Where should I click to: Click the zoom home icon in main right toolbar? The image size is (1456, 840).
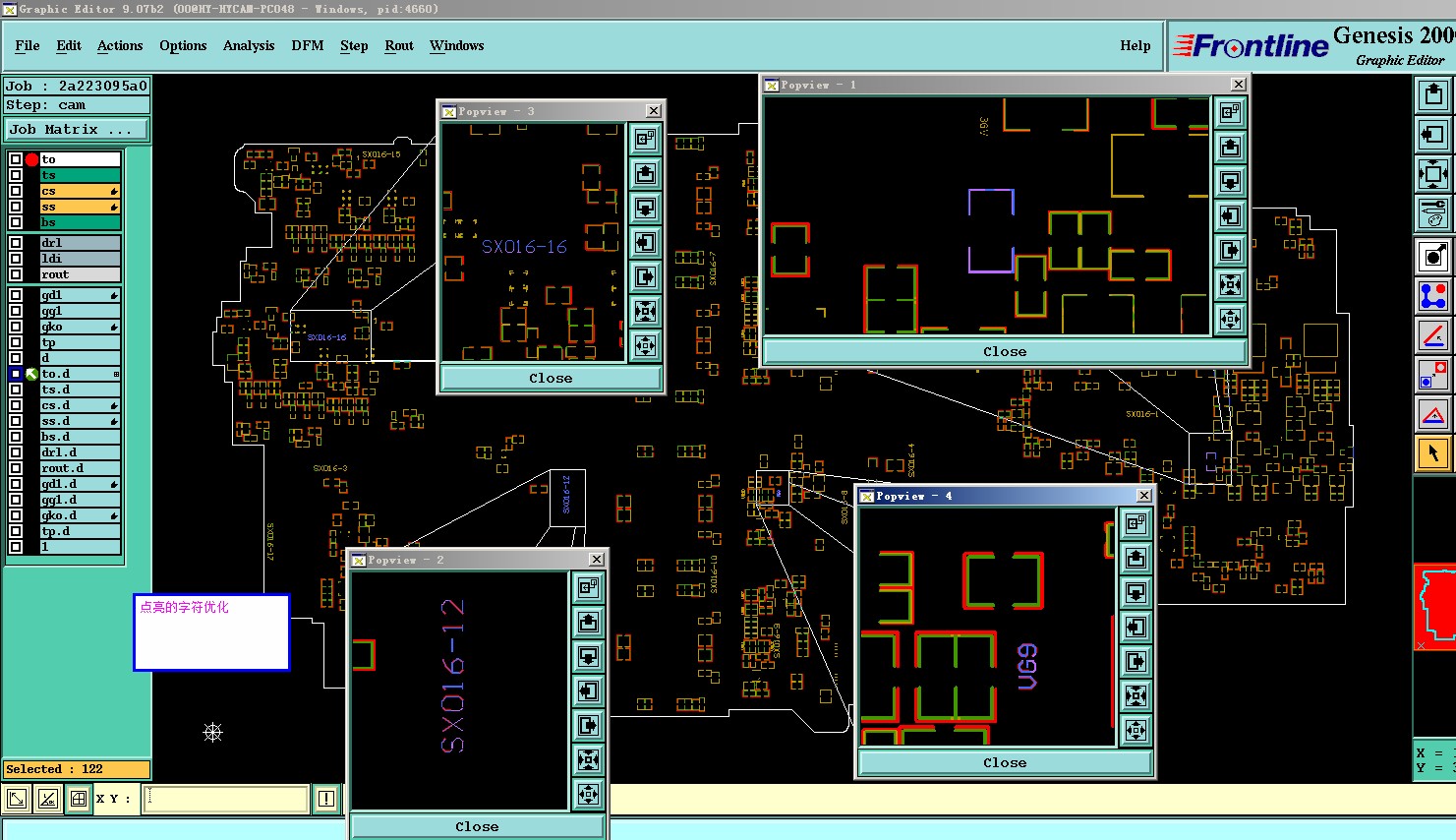(1433, 174)
